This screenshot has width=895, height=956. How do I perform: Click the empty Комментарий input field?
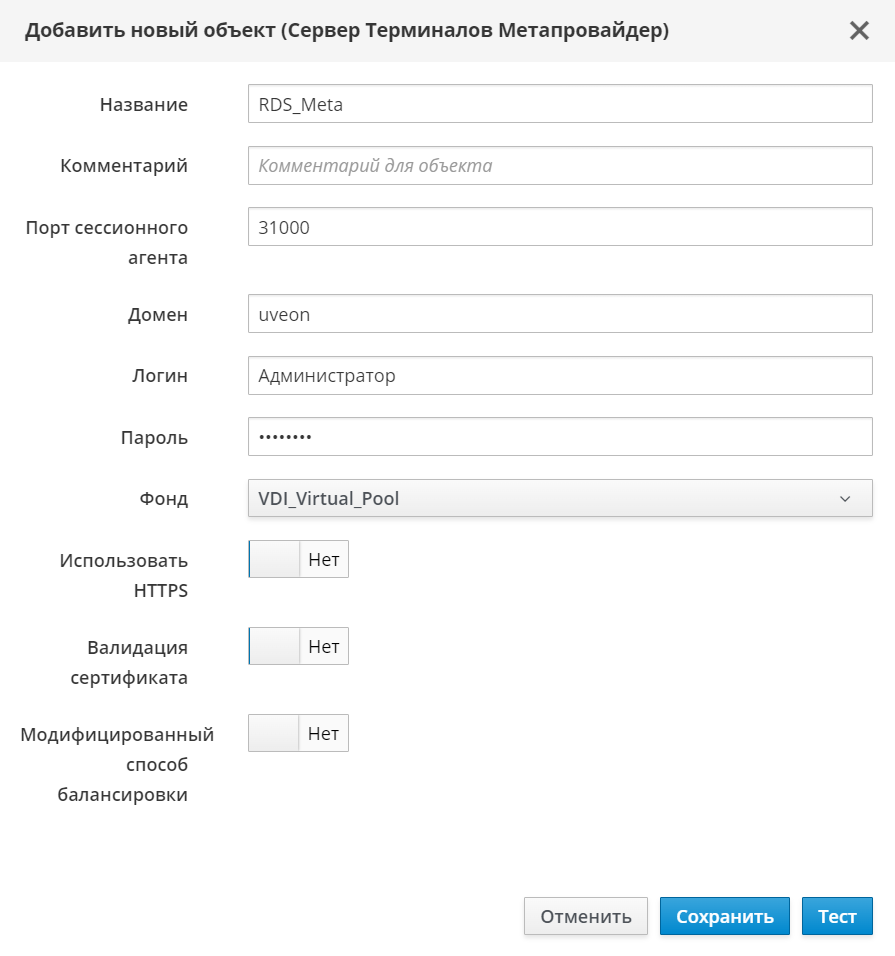pos(560,166)
